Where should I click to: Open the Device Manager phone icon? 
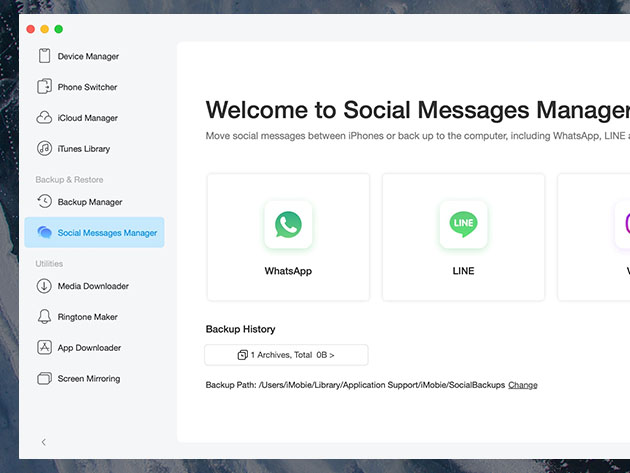coord(45,56)
